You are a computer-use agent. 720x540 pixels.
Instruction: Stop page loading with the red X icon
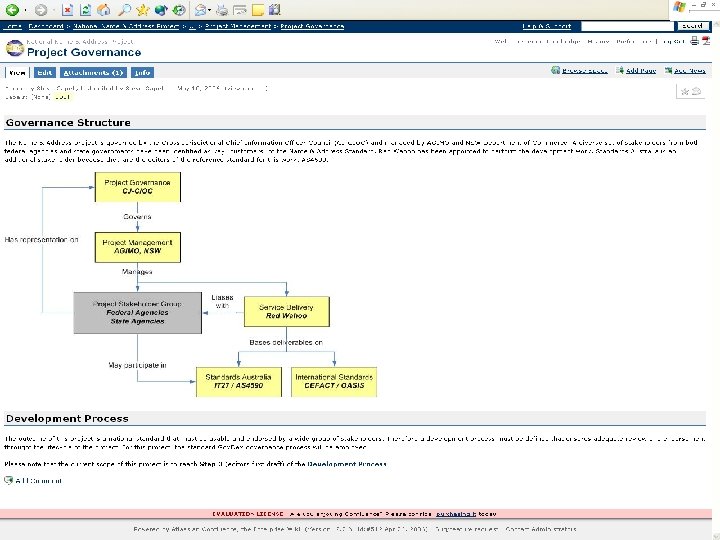tap(67, 10)
